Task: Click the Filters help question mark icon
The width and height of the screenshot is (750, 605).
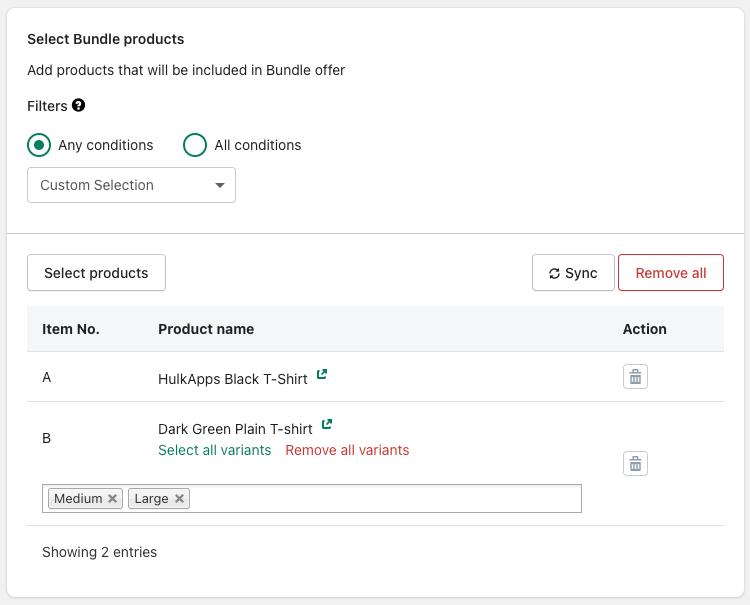Action: (x=79, y=105)
